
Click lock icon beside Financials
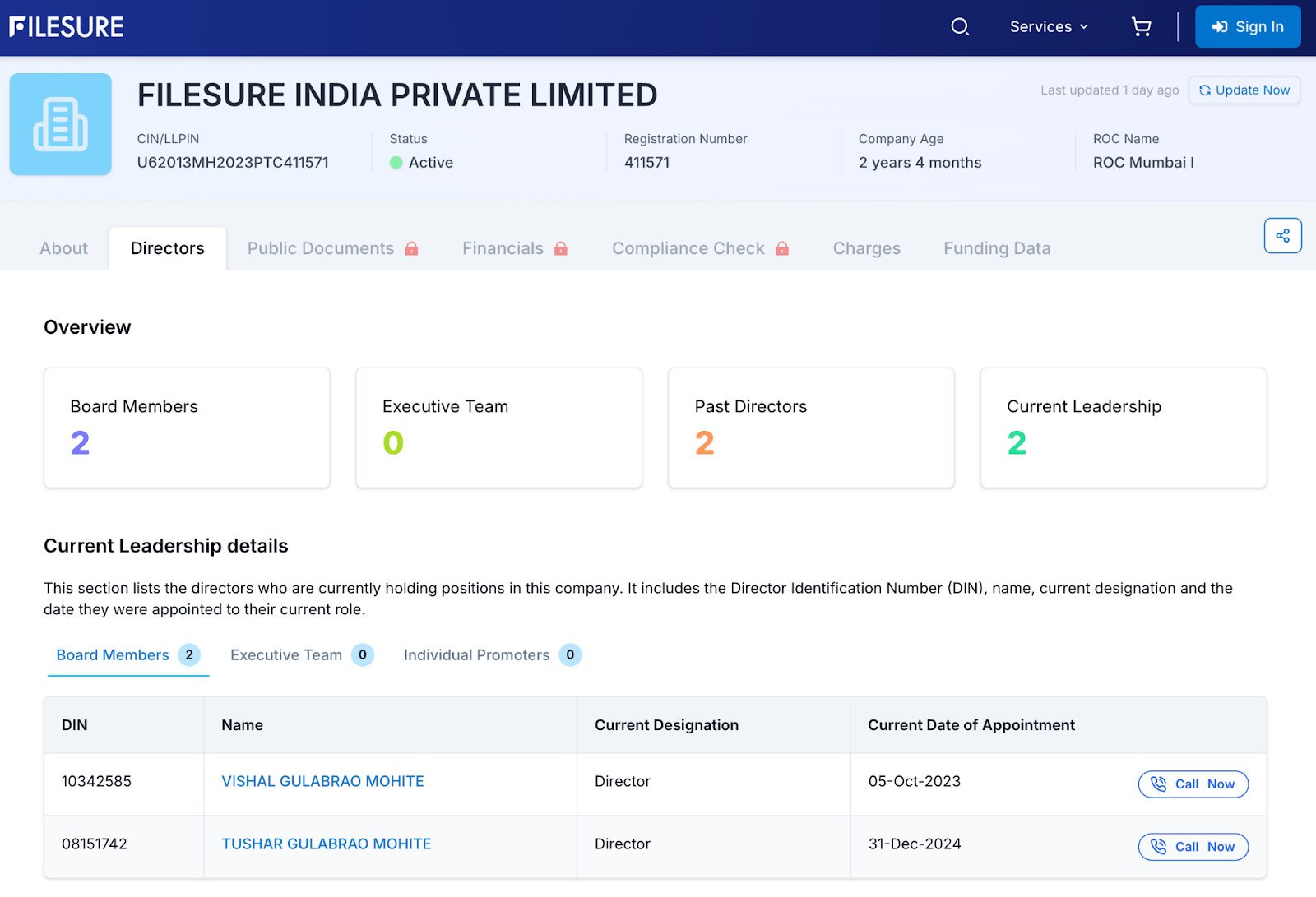tap(561, 248)
